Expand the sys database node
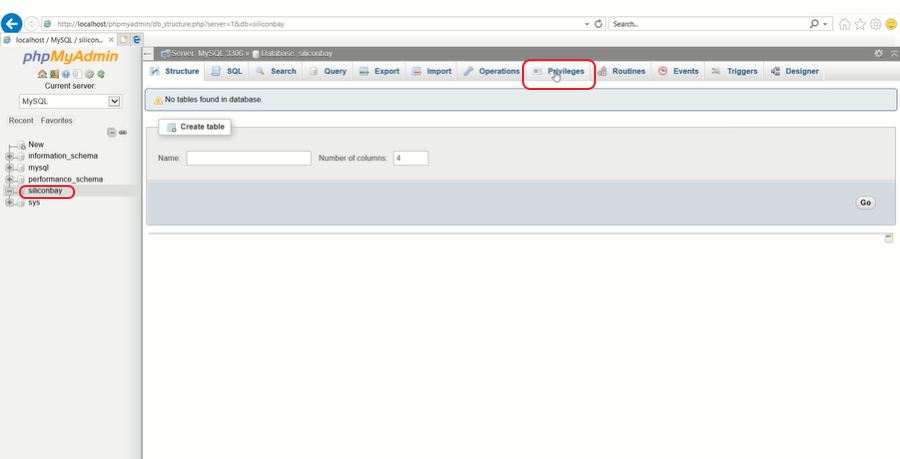This screenshot has height=459, width=900. (x=9, y=203)
